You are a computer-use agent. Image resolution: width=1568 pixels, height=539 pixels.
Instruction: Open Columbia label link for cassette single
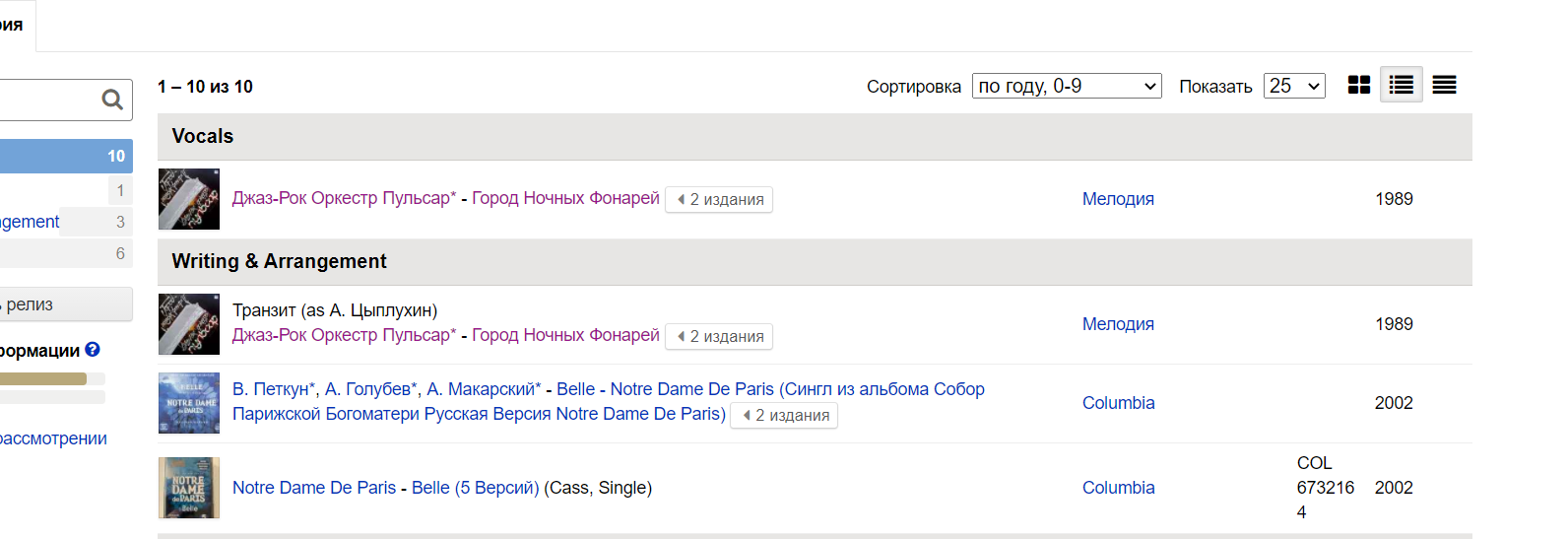[1118, 488]
